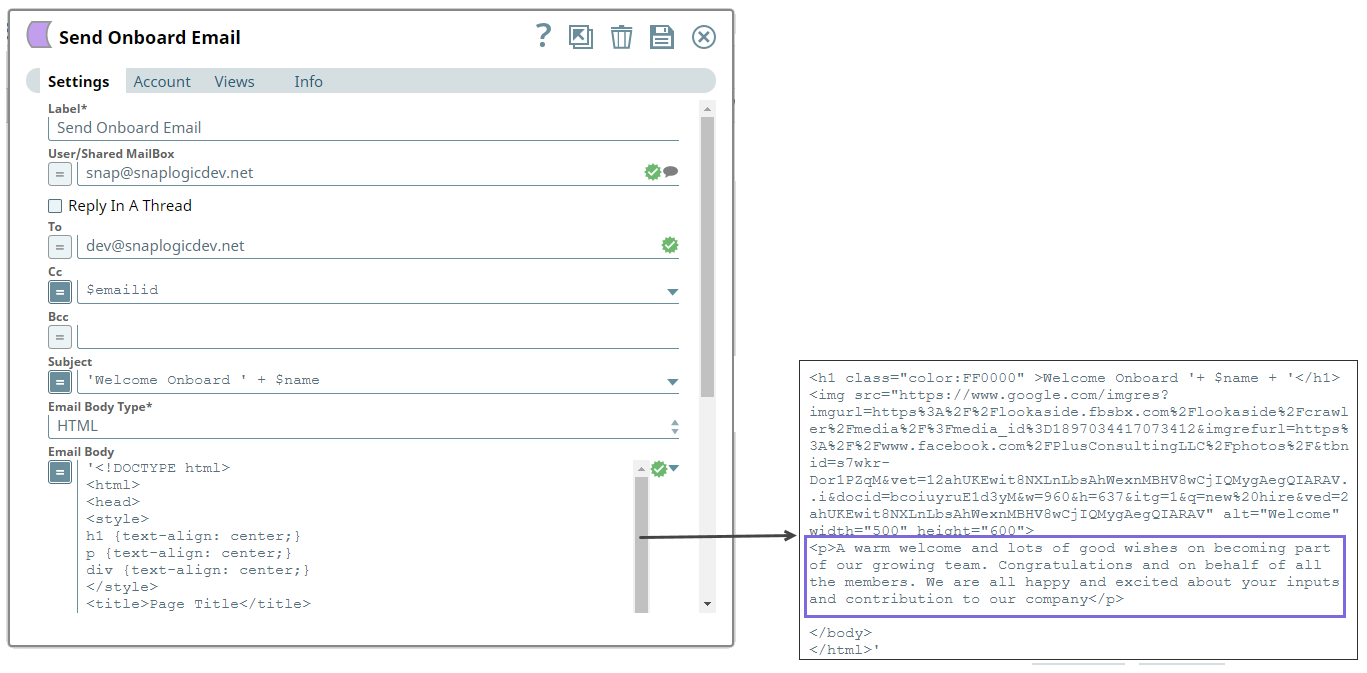Click the comment bubble in the mailbox field

[x=671, y=172]
